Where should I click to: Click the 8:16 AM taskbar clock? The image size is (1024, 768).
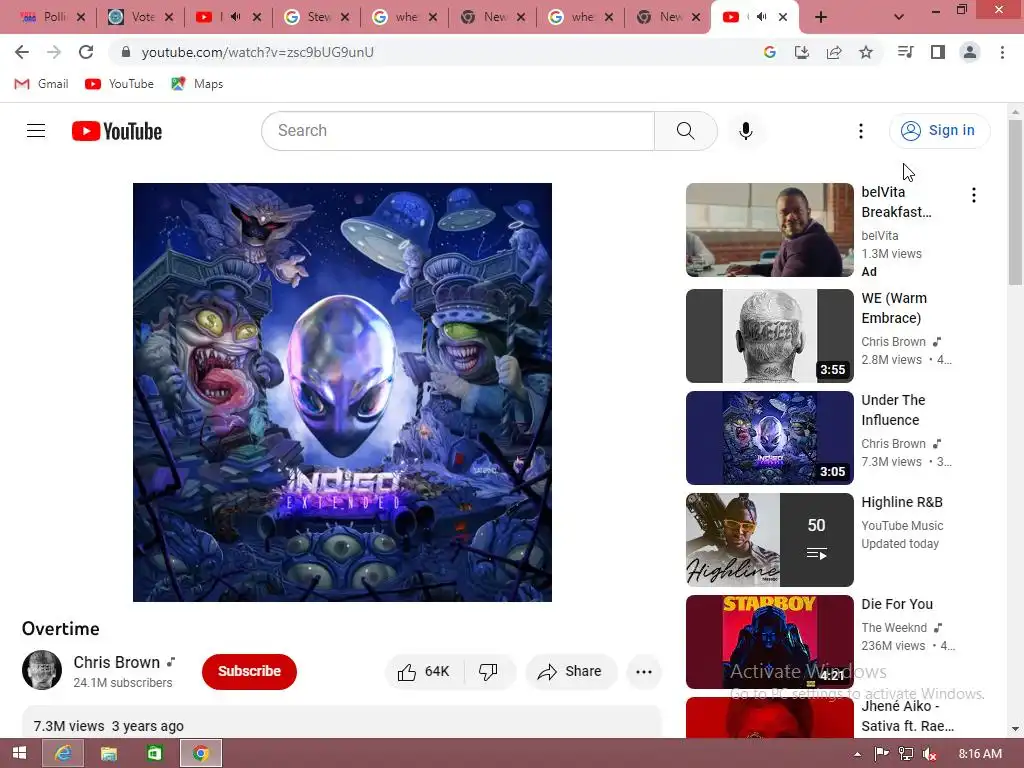click(980, 754)
